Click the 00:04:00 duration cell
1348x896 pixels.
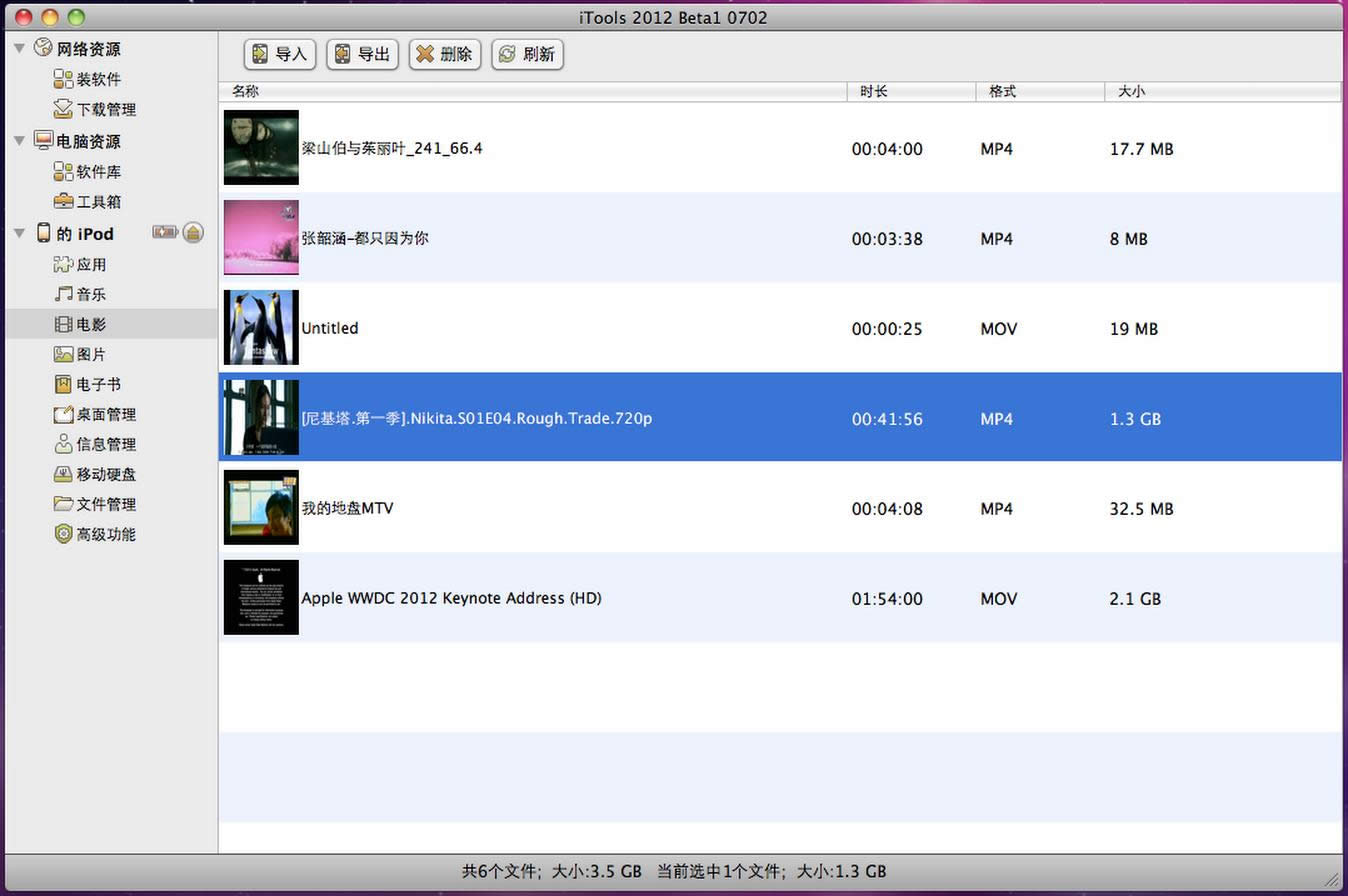pyautogui.click(x=887, y=149)
